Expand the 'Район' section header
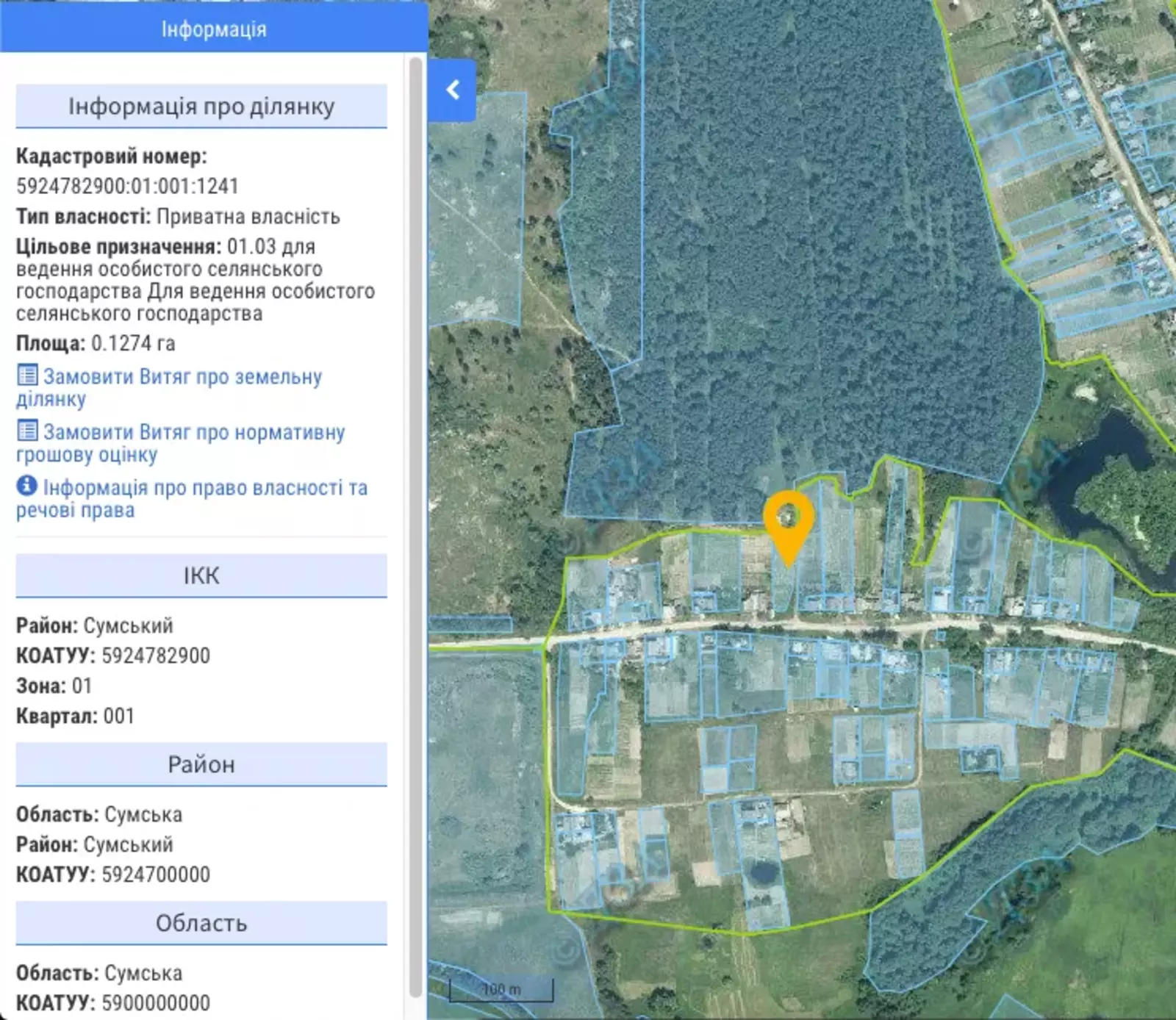1176x1020 pixels. (x=201, y=765)
